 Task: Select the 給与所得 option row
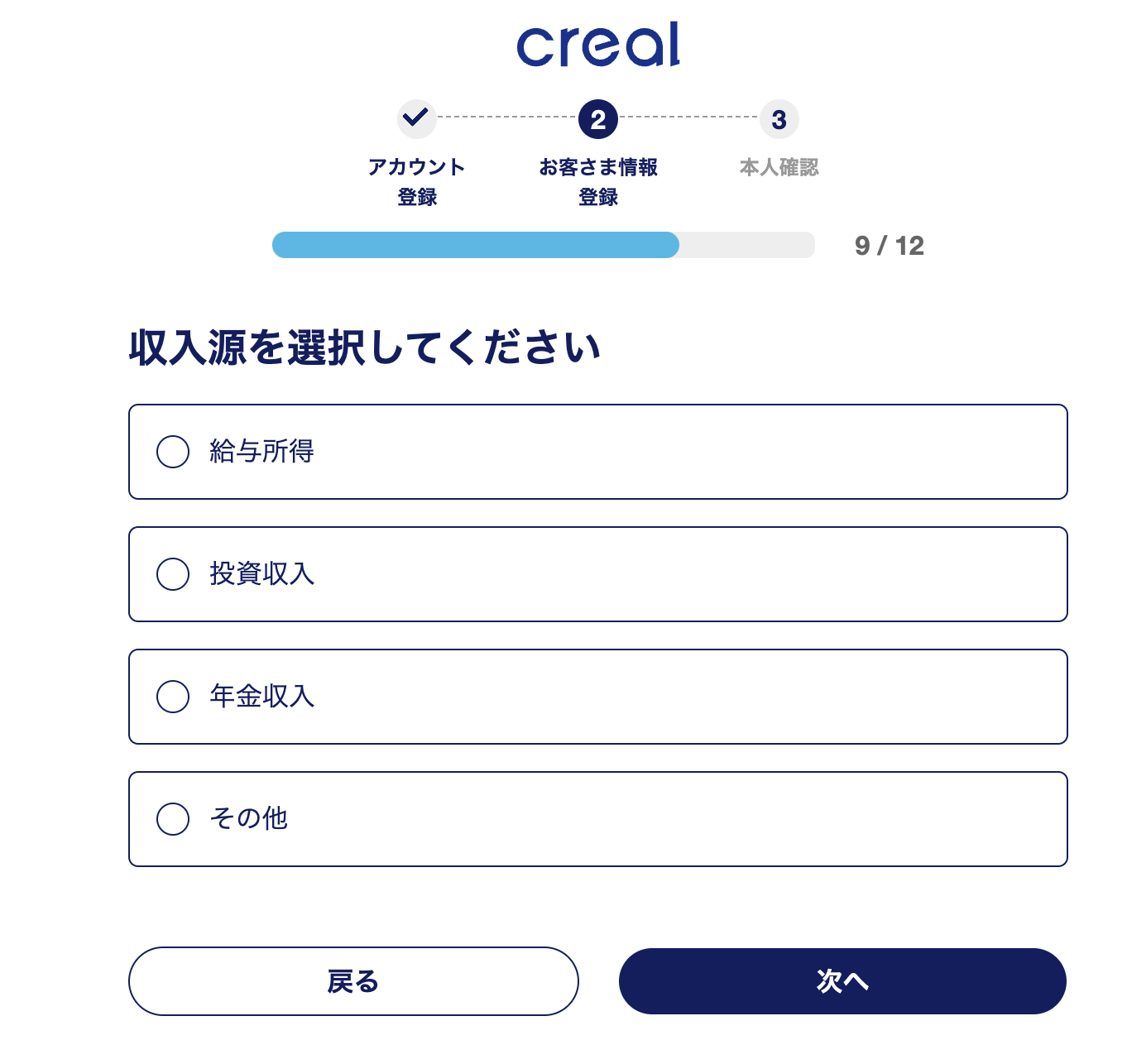(597, 453)
